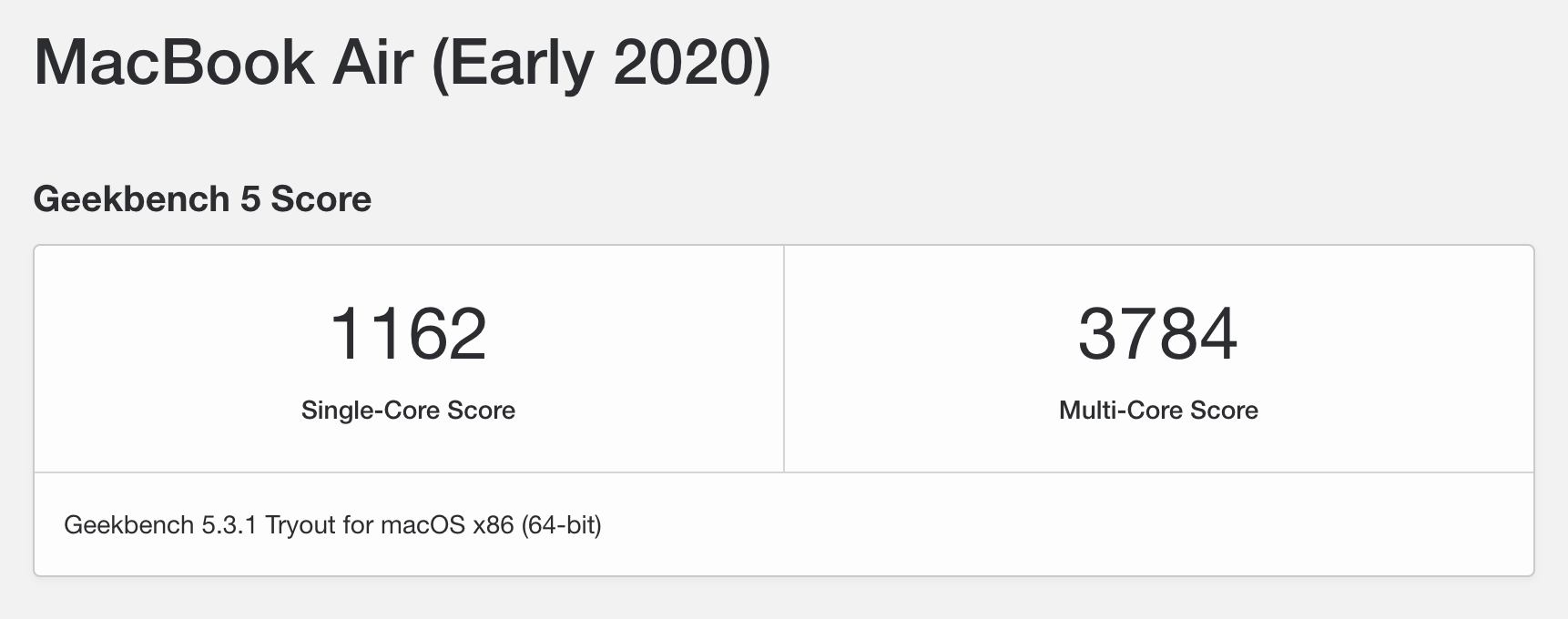Screen dimensions: 1568x619
Task: Click the digit 5 in Geekbench 5 Score heading
Action: [x=250, y=198]
